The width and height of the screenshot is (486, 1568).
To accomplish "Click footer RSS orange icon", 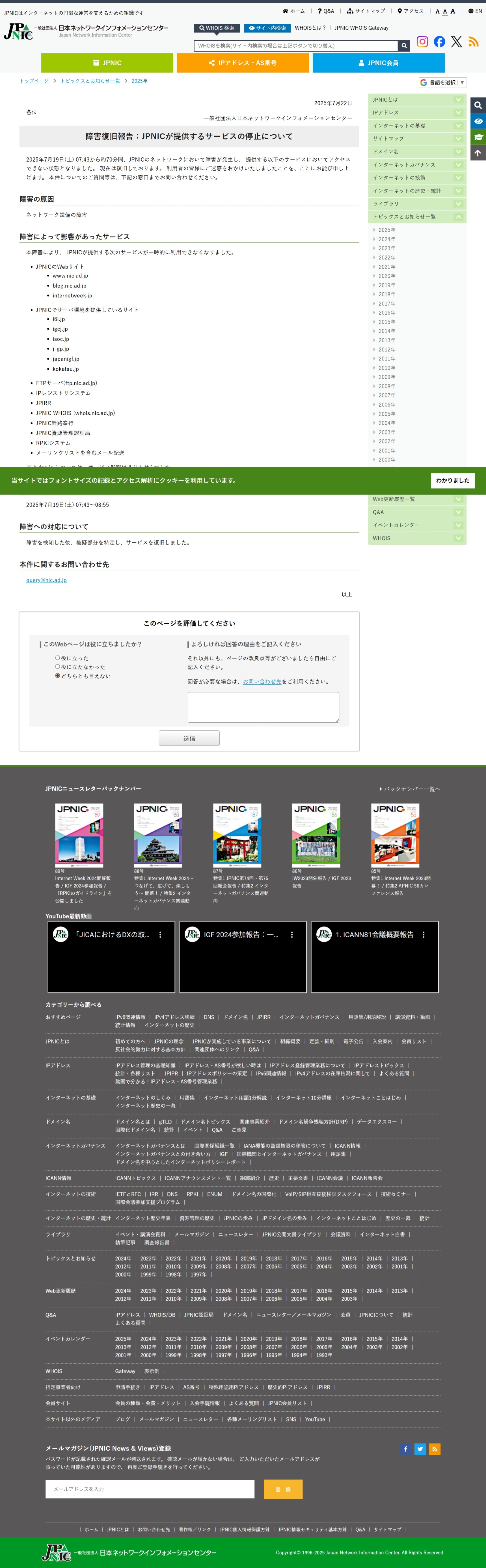I will coord(435,1449).
